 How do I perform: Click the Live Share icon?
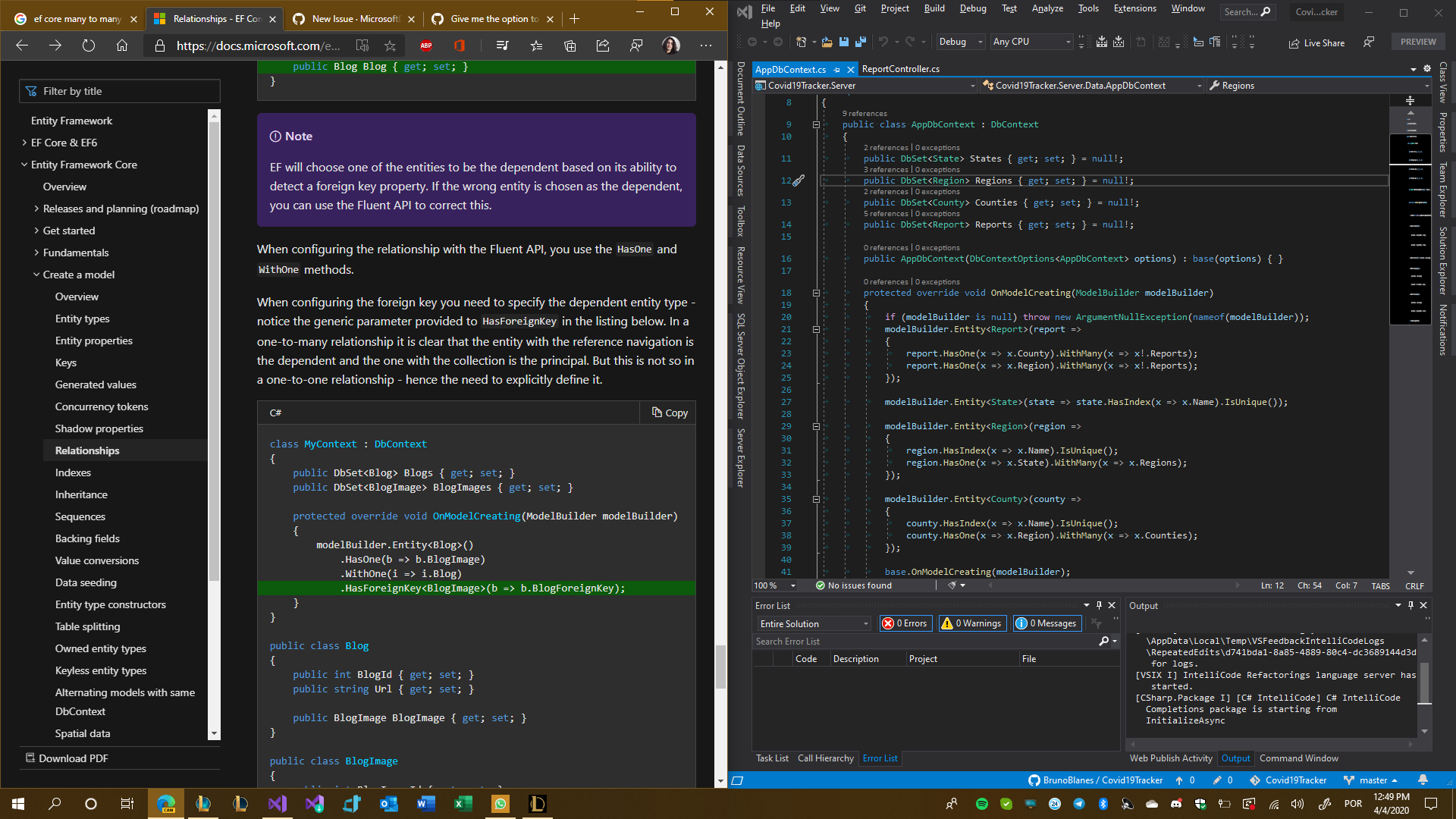(x=1294, y=43)
